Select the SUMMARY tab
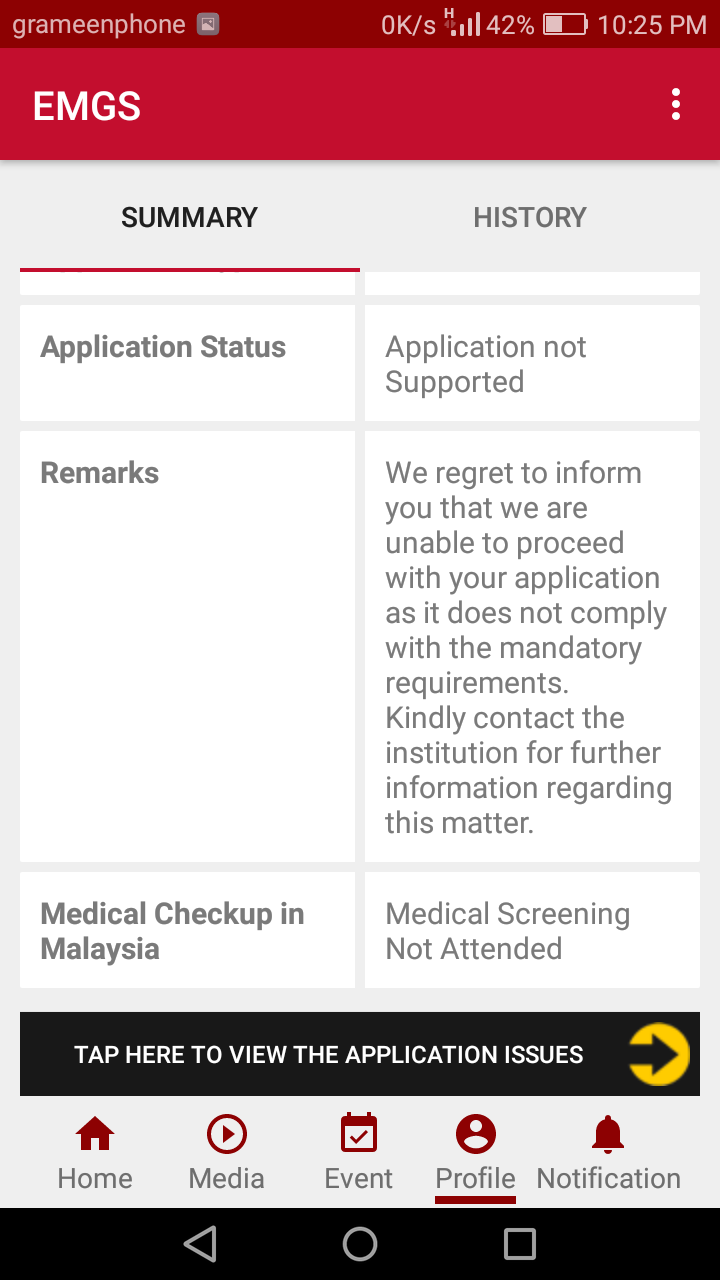Image resolution: width=720 pixels, height=1280 pixels. point(189,217)
